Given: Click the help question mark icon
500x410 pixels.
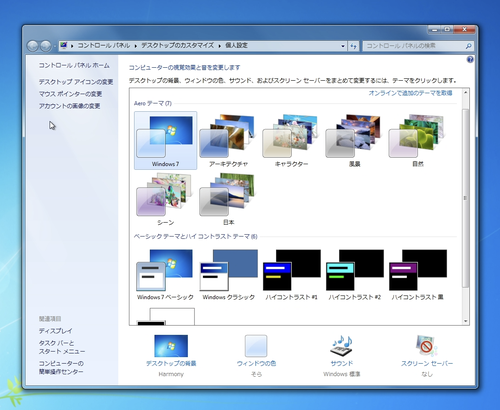Looking at the screenshot, I should 470,60.
